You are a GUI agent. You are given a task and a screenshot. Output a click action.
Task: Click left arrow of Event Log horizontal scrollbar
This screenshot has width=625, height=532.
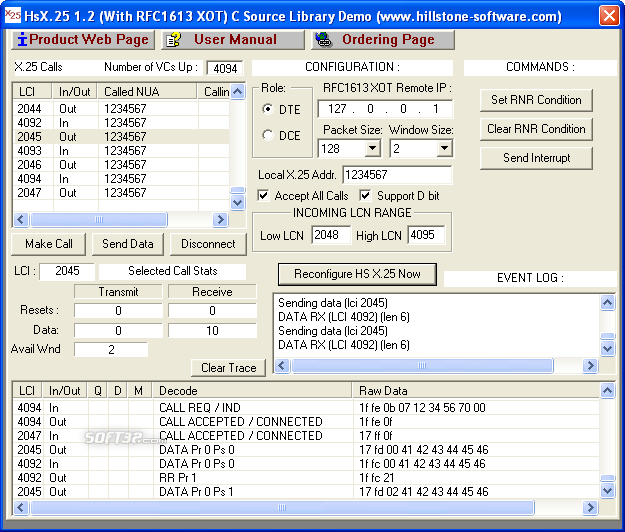point(282,365)
